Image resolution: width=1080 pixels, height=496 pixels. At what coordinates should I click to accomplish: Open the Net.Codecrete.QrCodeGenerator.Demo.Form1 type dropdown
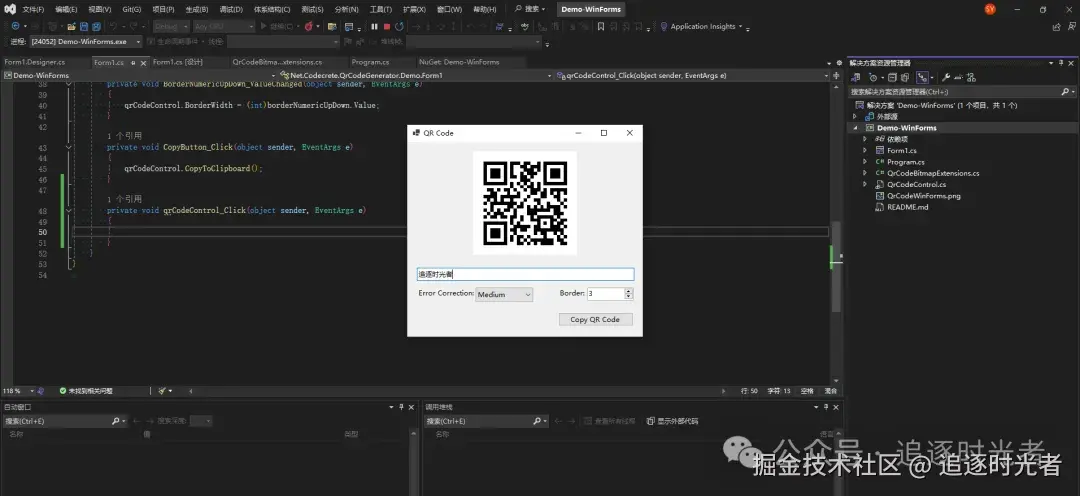tap(416, 76)
